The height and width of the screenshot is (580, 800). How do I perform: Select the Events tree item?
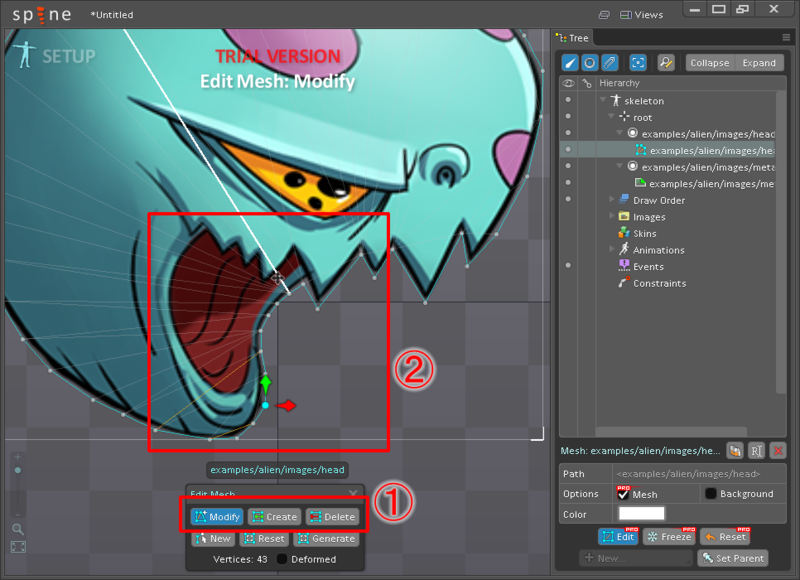(x=648, y=267)
